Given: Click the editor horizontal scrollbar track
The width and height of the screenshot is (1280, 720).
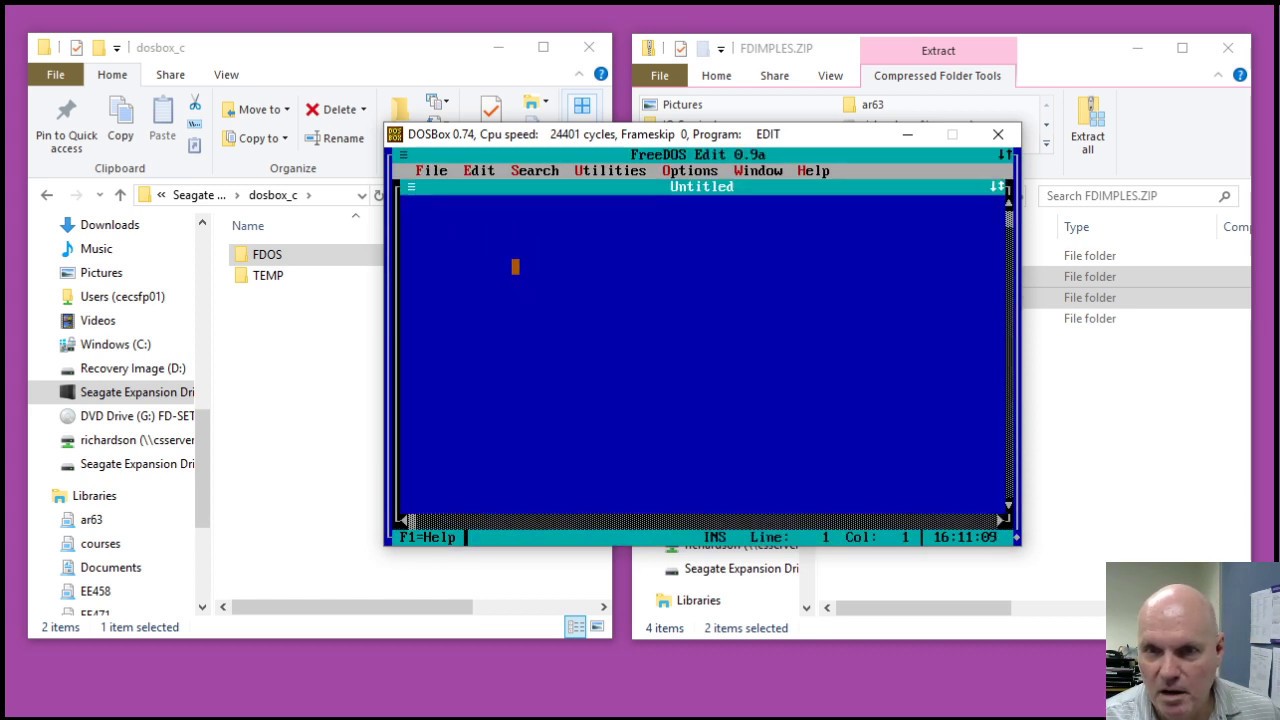Looking at the screenshot, I should click(704, 521).
